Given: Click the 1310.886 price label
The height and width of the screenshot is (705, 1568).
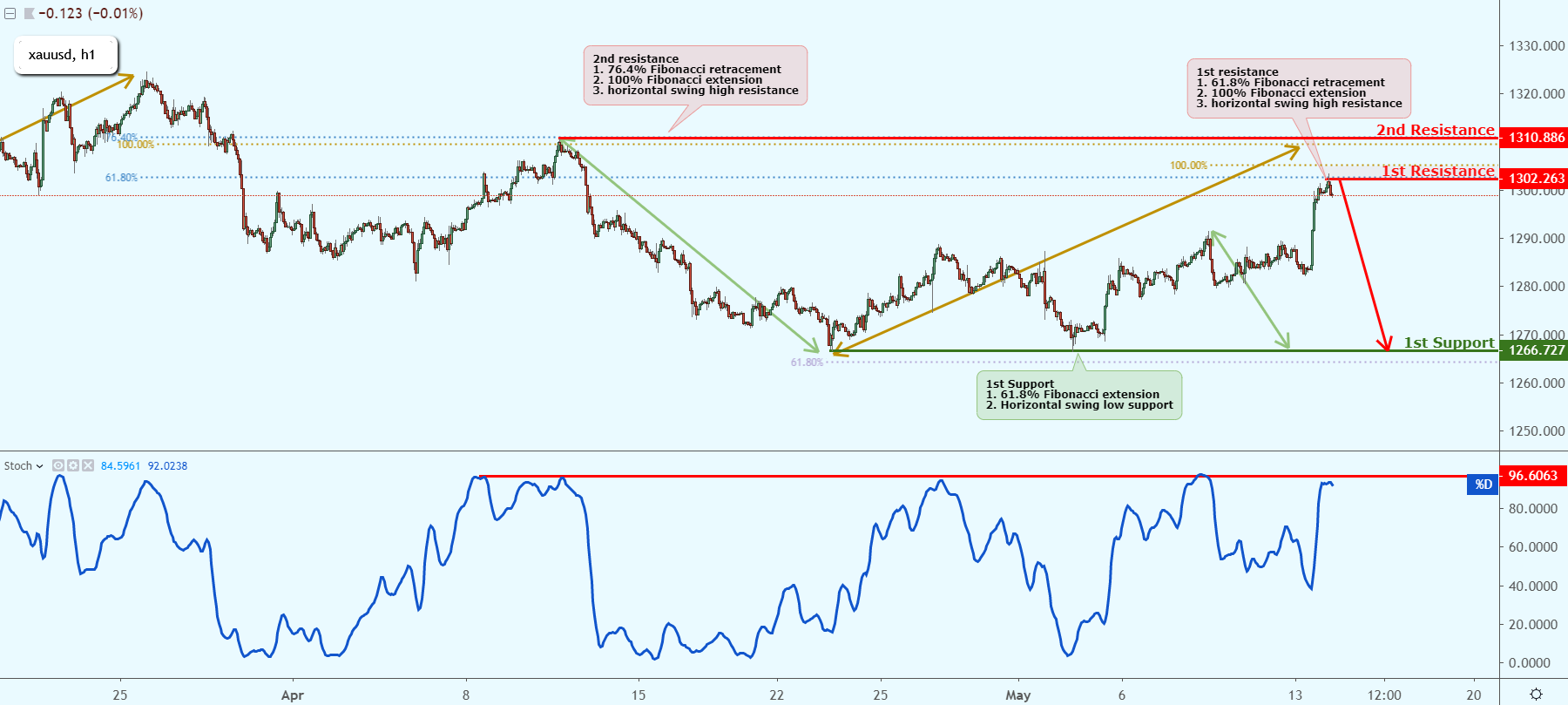Looking at the screenshot, I should click(1536, 138).
